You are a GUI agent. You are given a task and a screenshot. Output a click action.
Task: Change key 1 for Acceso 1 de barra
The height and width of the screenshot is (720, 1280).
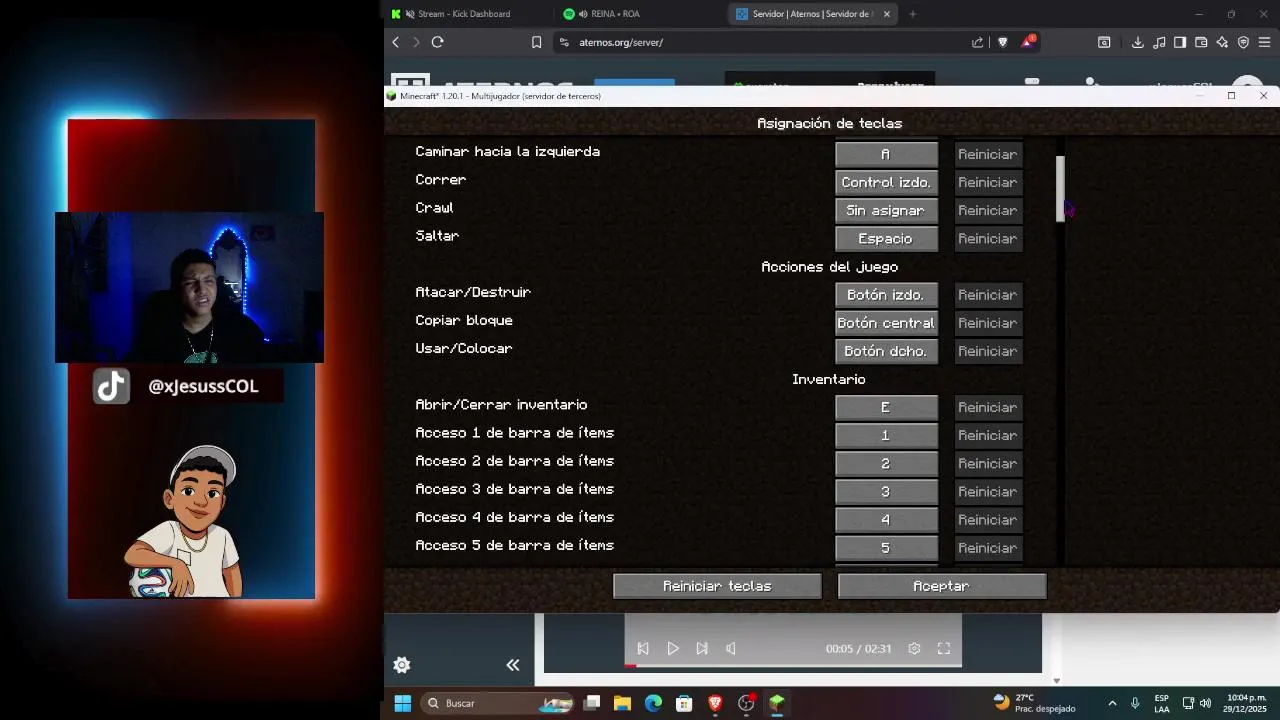[886, 435]
